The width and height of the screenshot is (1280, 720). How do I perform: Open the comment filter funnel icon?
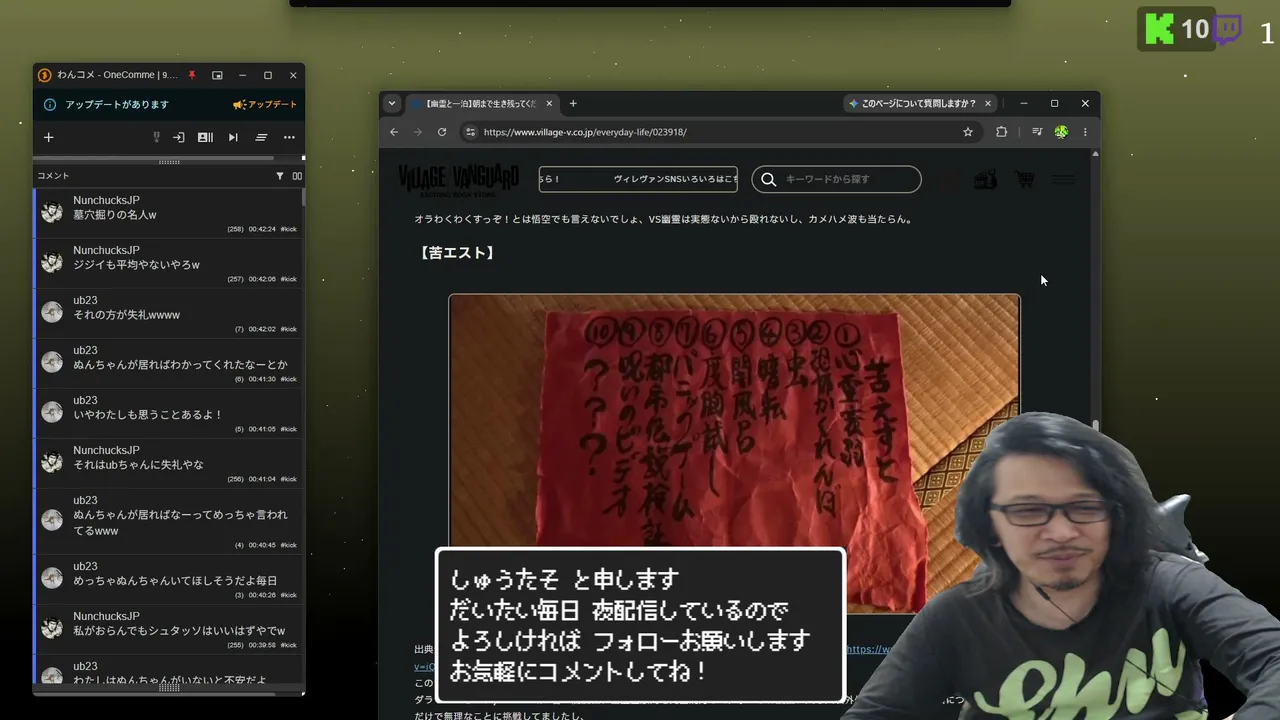(280, 176)
